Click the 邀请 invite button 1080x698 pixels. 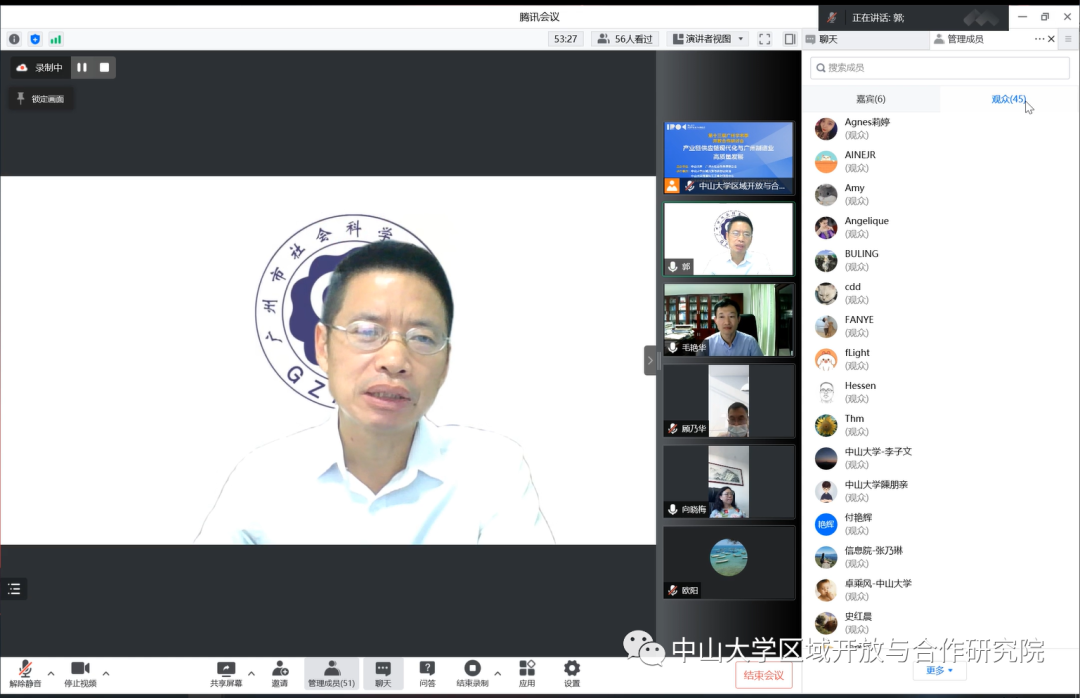pyautogui.click(x=280, y=674)
